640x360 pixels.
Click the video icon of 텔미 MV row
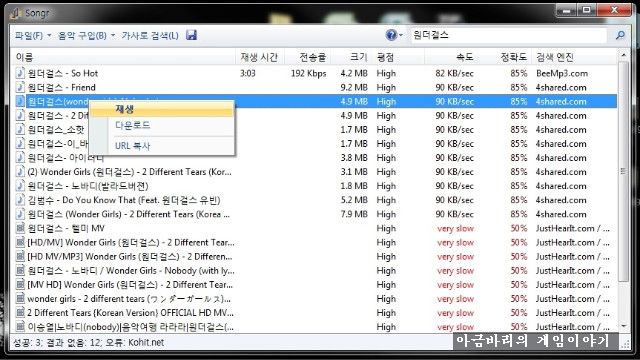click(x=20, y=228)
